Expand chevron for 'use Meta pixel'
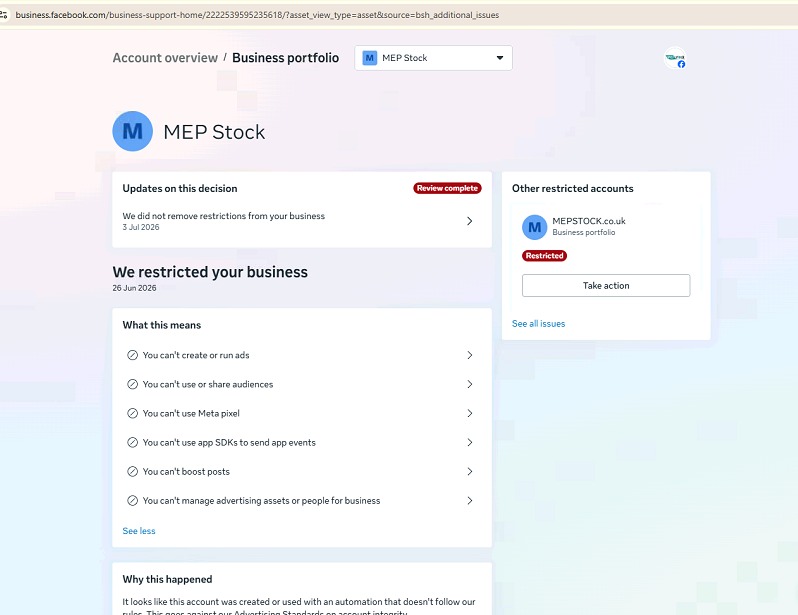This screenshot has width=798, height=615. pyautogui.click(x=470, y=413)
